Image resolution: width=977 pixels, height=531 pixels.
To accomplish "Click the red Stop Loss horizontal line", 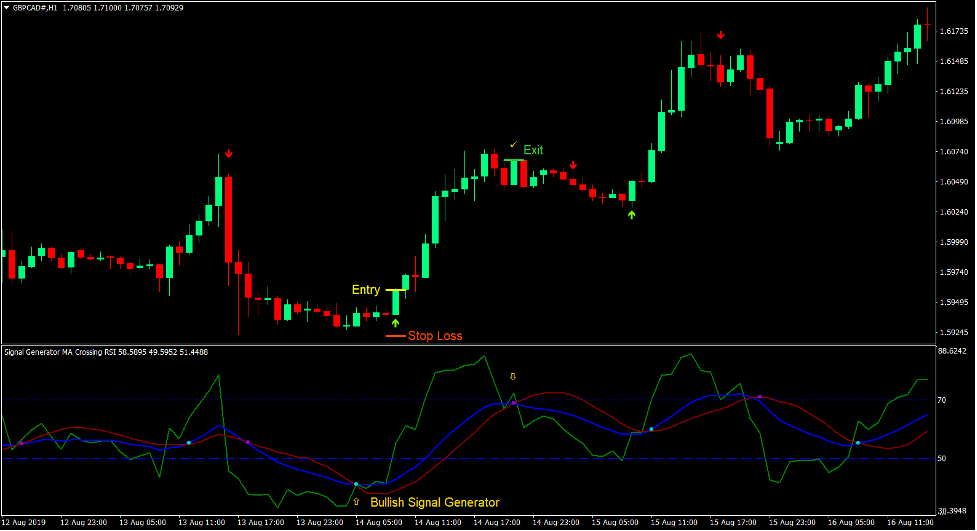I will click(x=395, y=337).
